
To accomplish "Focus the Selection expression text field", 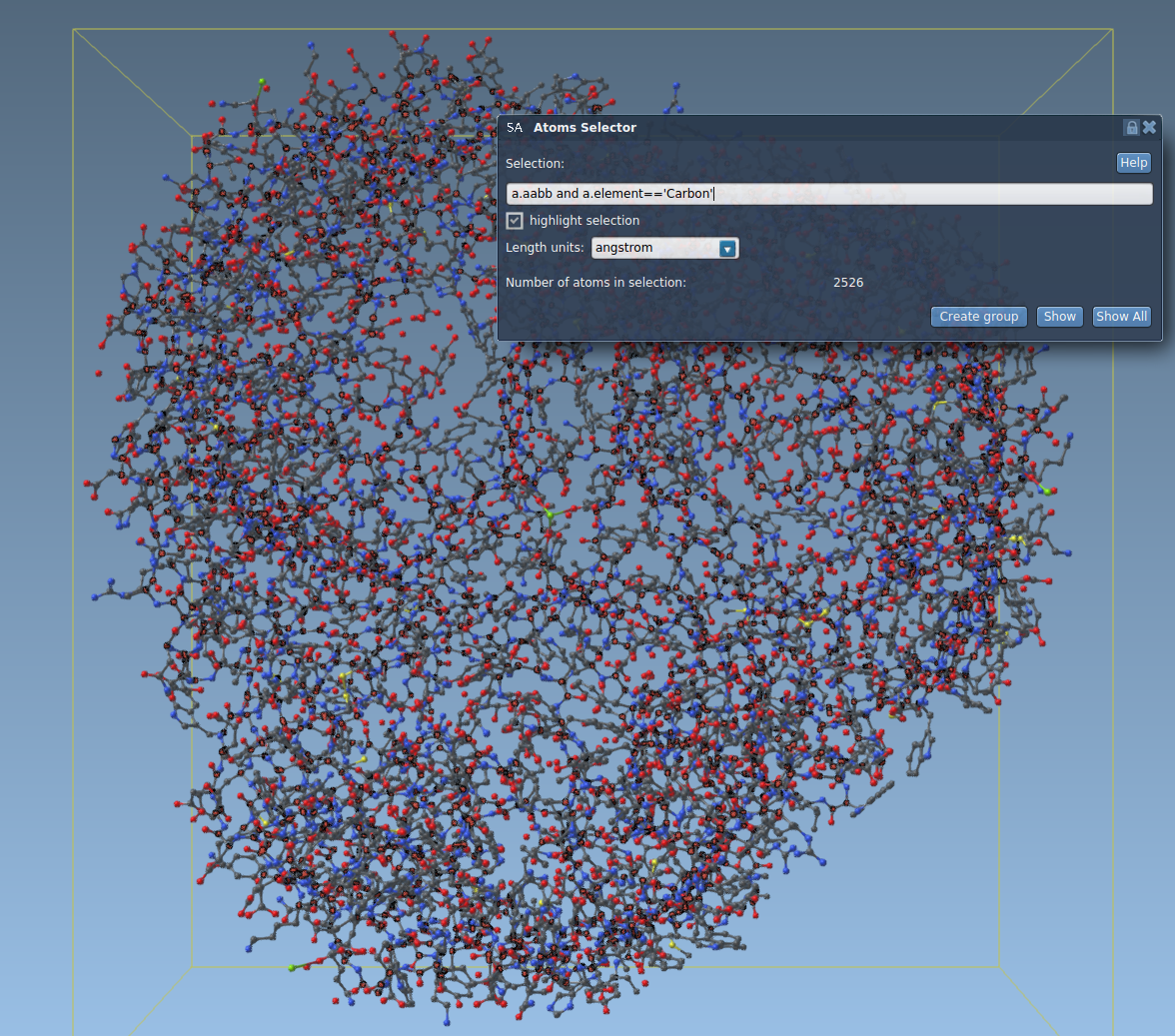I will [829, 194].
